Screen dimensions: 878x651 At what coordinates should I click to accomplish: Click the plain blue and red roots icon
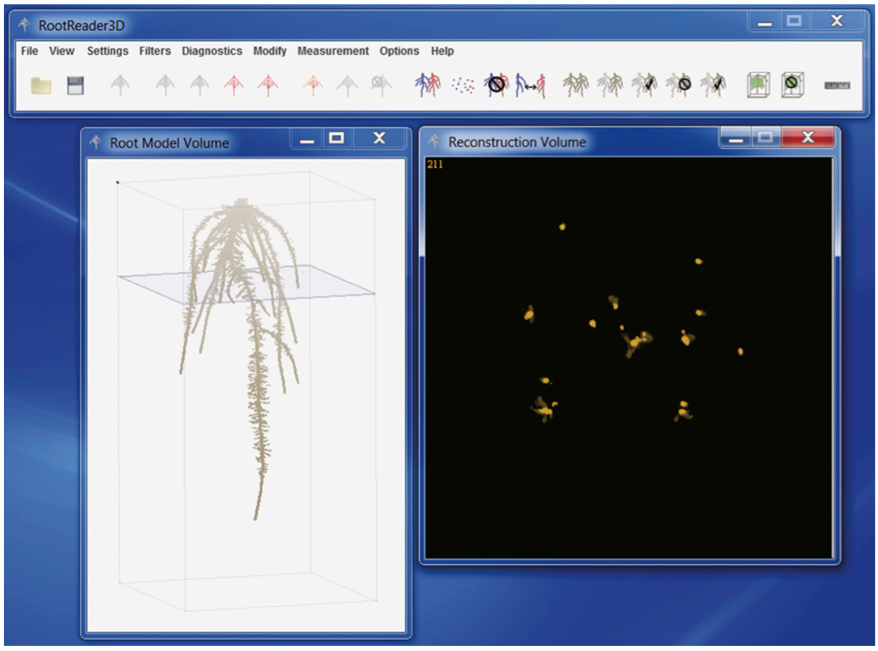click(x=428, y=85)
